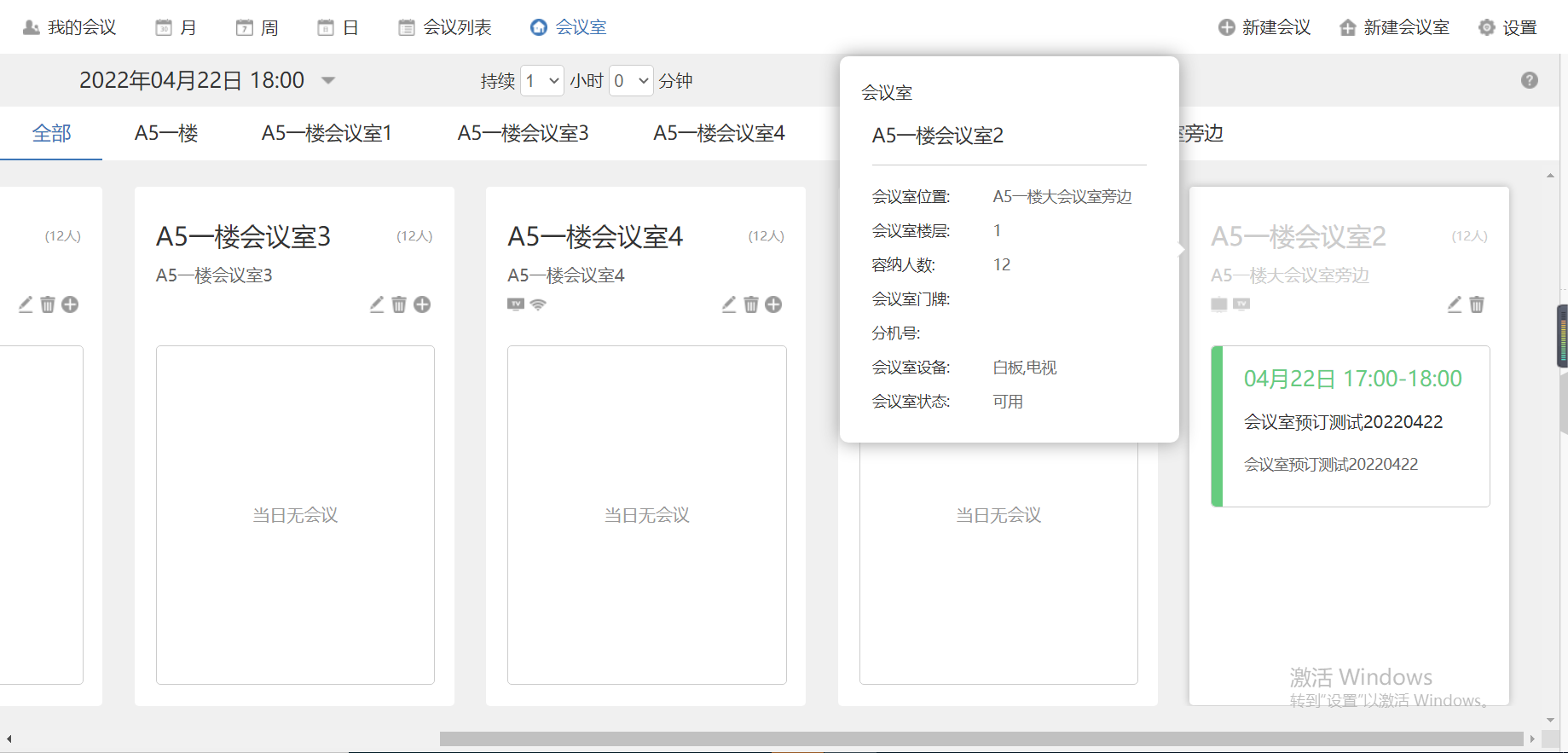The image size is (1568, 753).
Task: Expand the duration hours dropdown
Action: coord(542,81)
